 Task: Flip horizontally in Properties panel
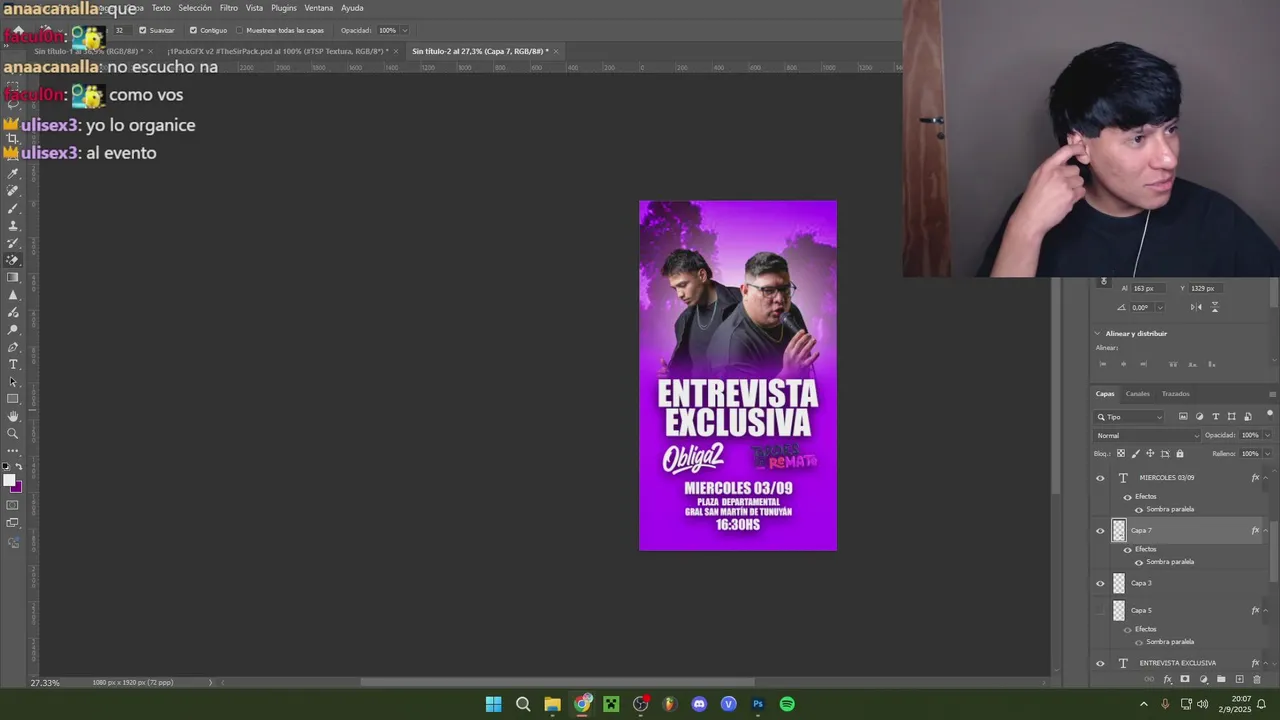pos(1196,307)
